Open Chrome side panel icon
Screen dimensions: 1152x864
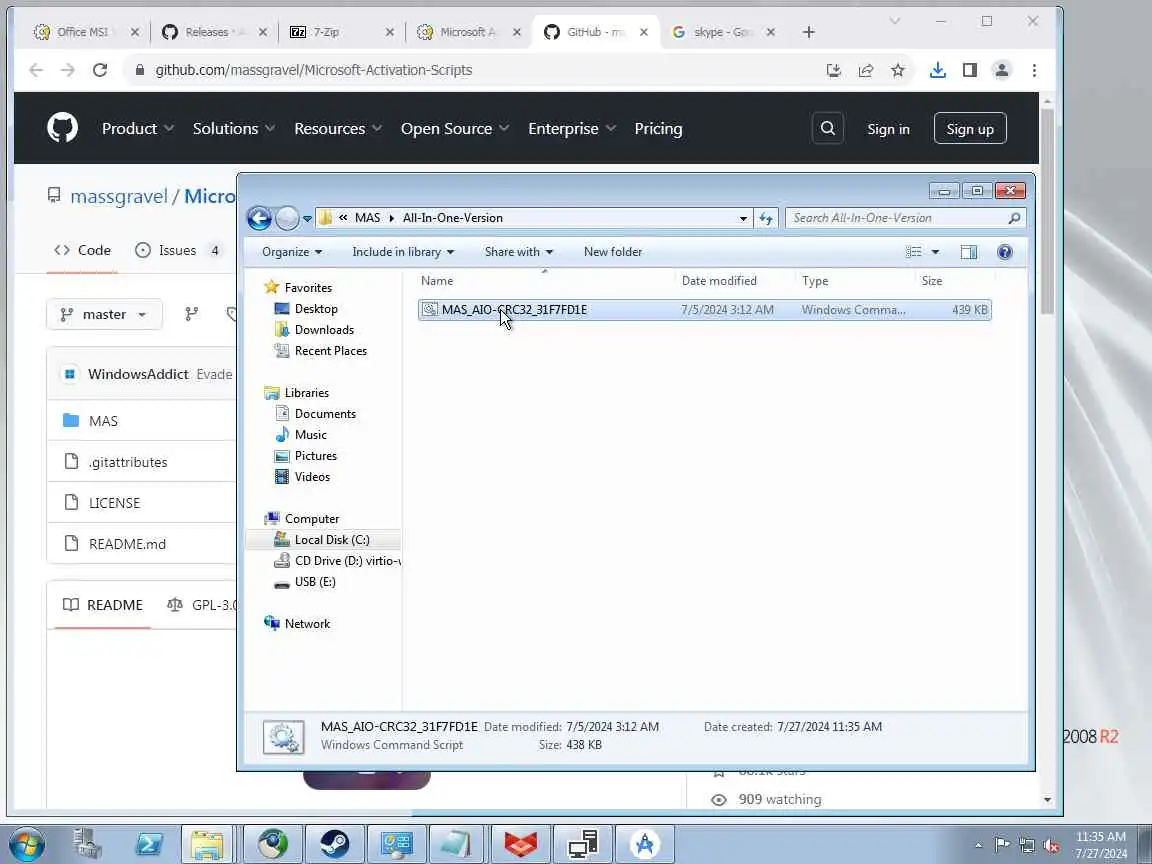[970, 70]
